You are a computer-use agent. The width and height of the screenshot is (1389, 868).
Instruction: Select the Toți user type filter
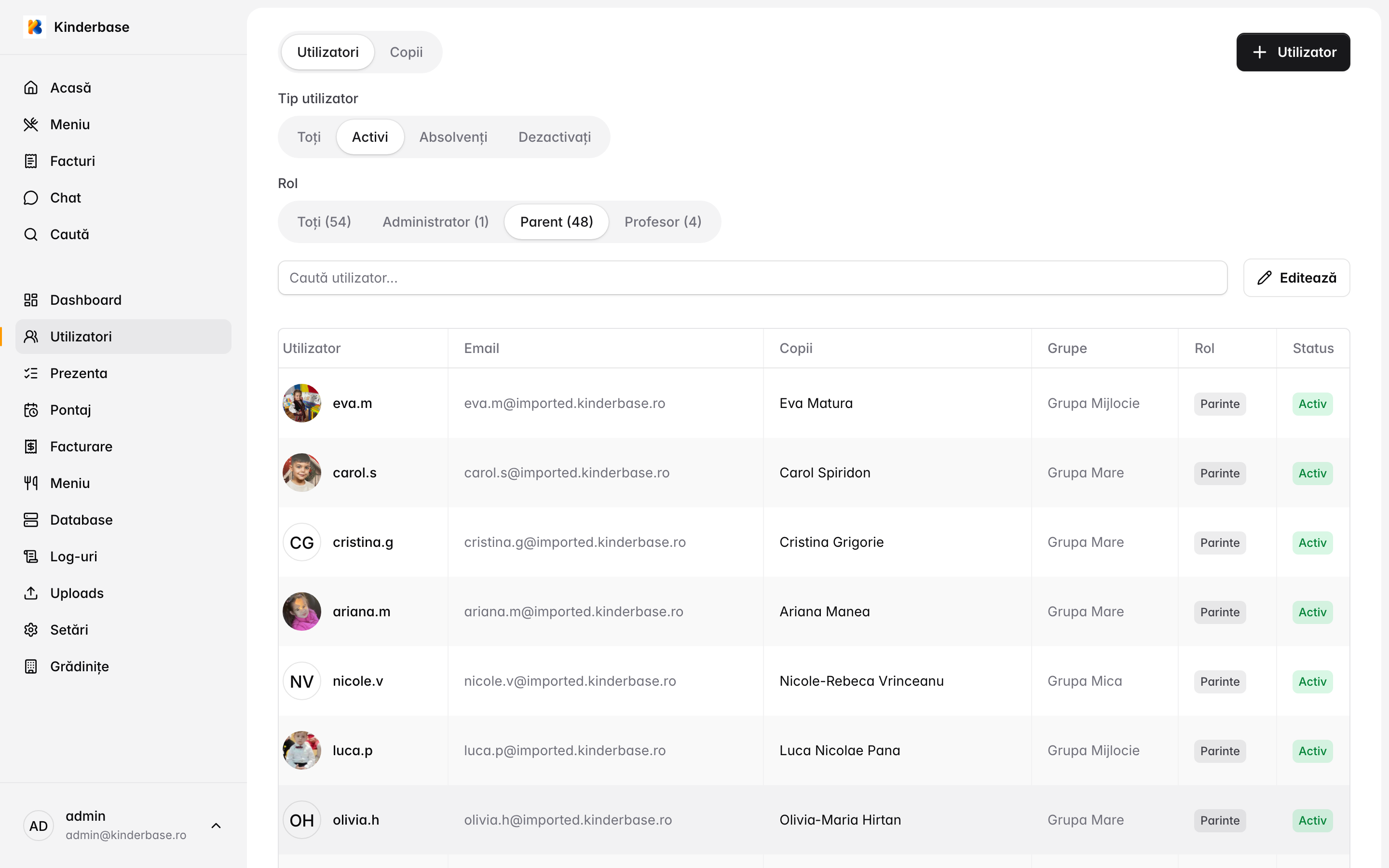(309, 137)
